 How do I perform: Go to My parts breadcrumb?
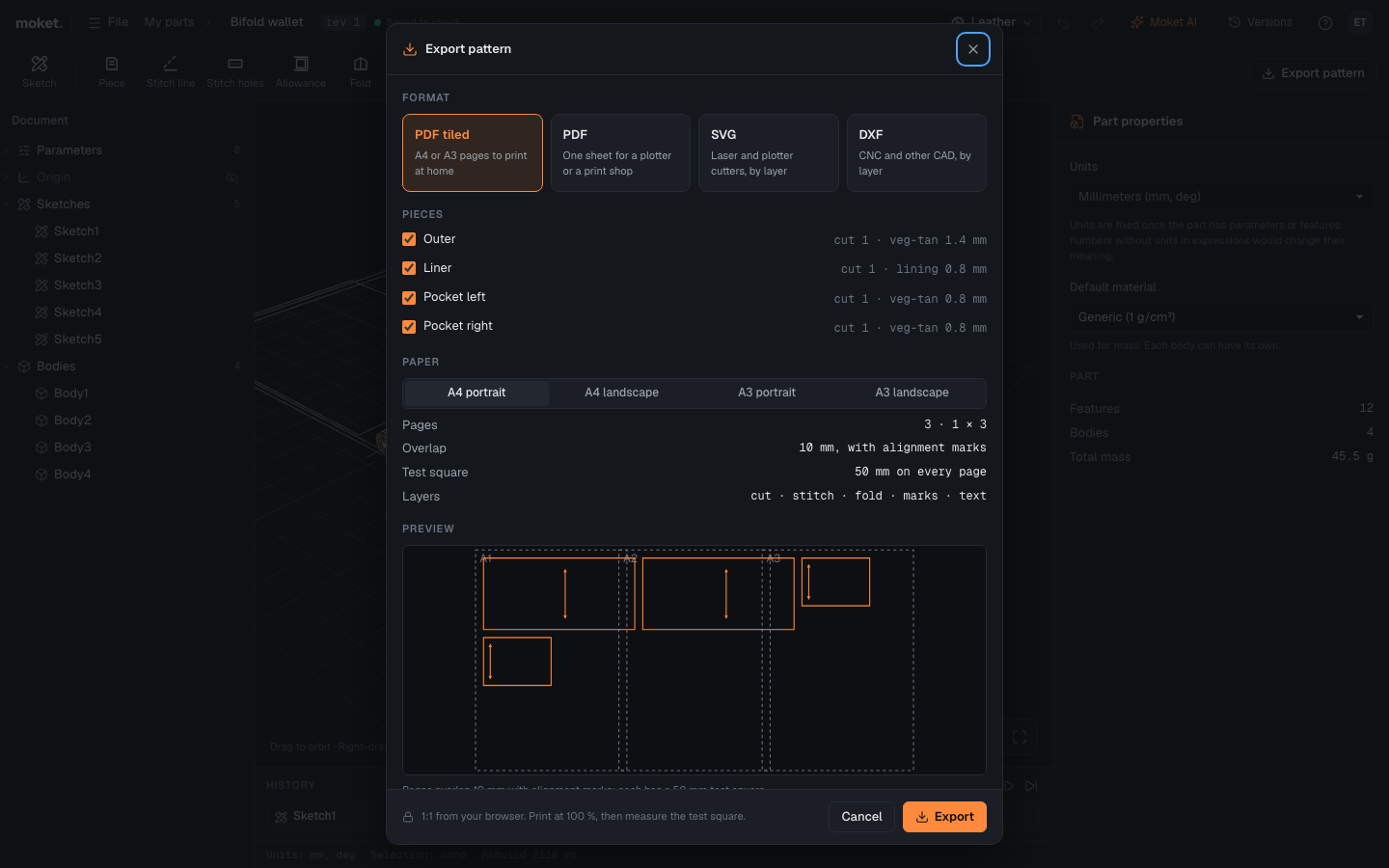pyautogui.click(x=169, y=22)
